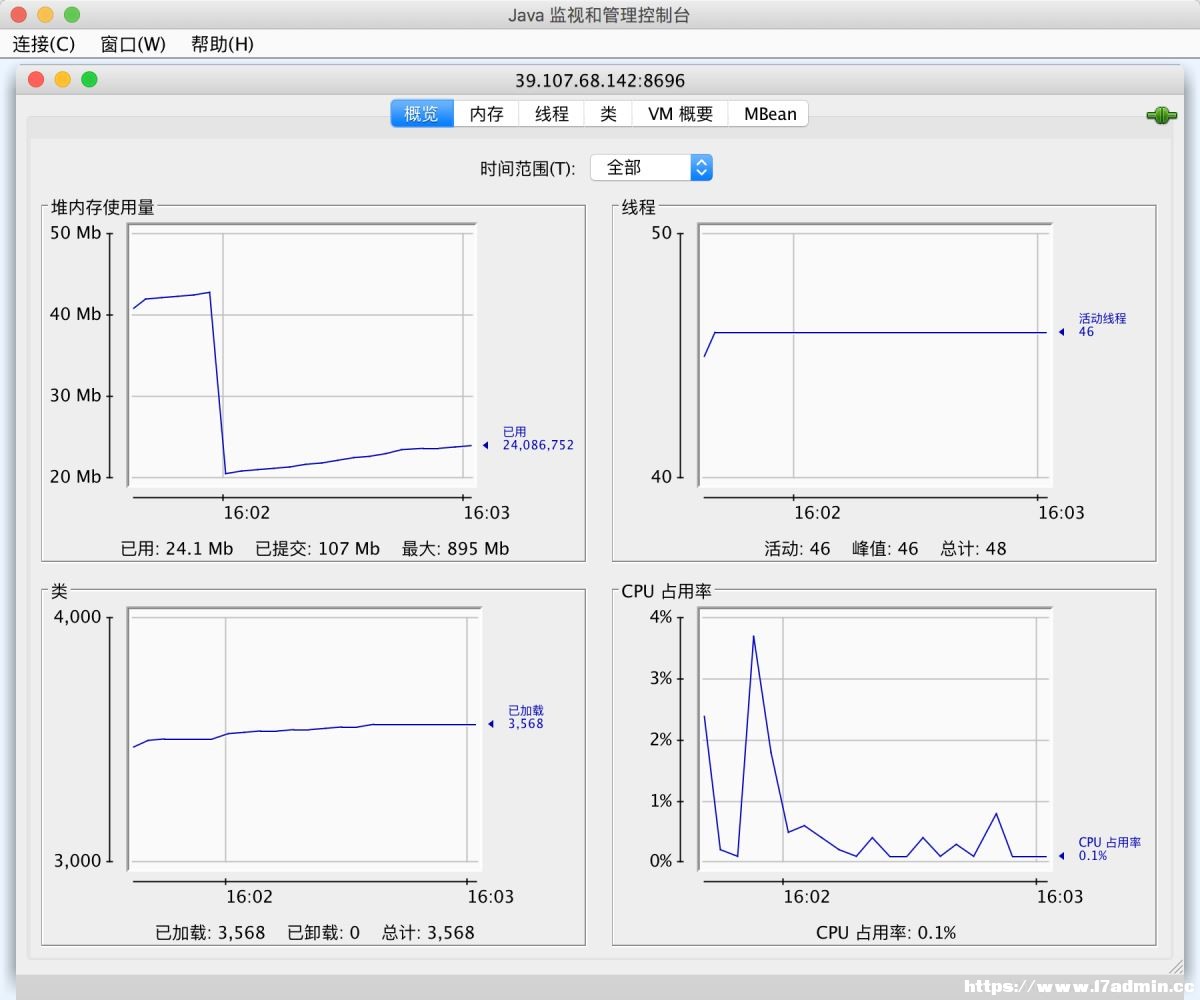Switch to the 内存 tab
This screenshot has height=1000, width=1200.
tap(486, 114)
